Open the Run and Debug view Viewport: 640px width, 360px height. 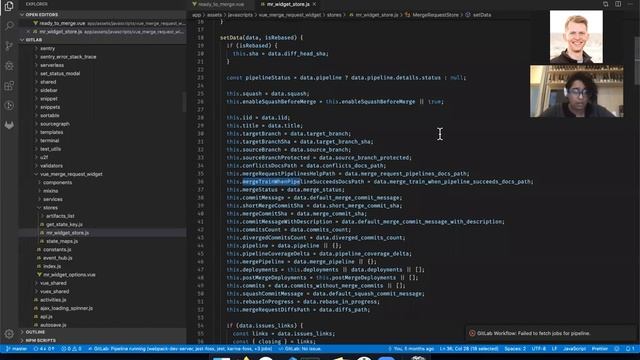click(9, 66)
